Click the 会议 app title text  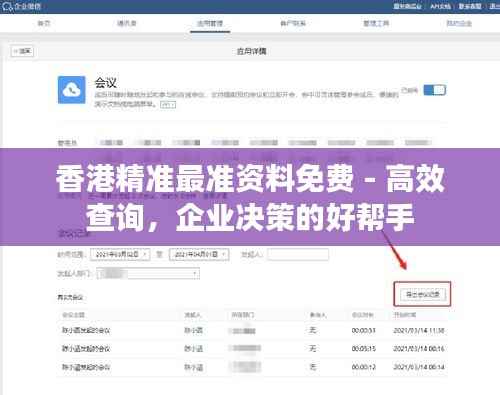pos(106,82)
